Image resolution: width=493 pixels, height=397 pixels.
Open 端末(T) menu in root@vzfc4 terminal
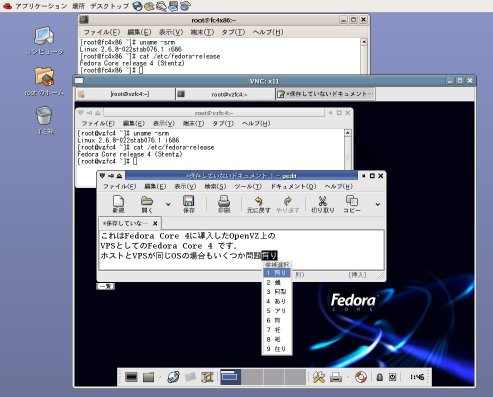pyautogui.click(x=193, y=123)
